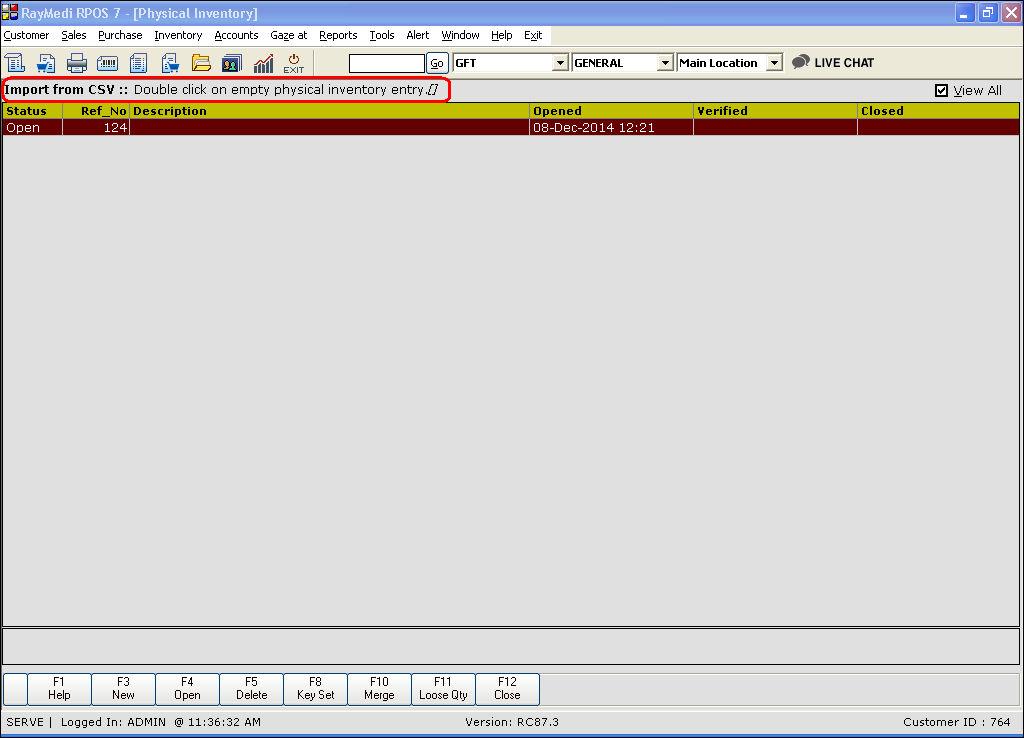Click the F8 Key Set button
The width and height of the screenshot is (1024, 738).
315,689
